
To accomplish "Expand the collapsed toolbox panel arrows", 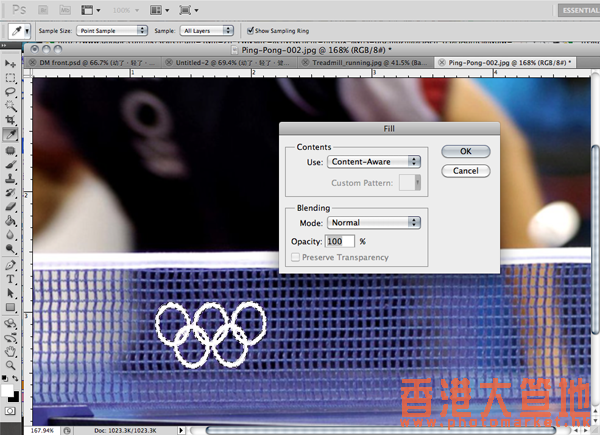I will 4,45.
